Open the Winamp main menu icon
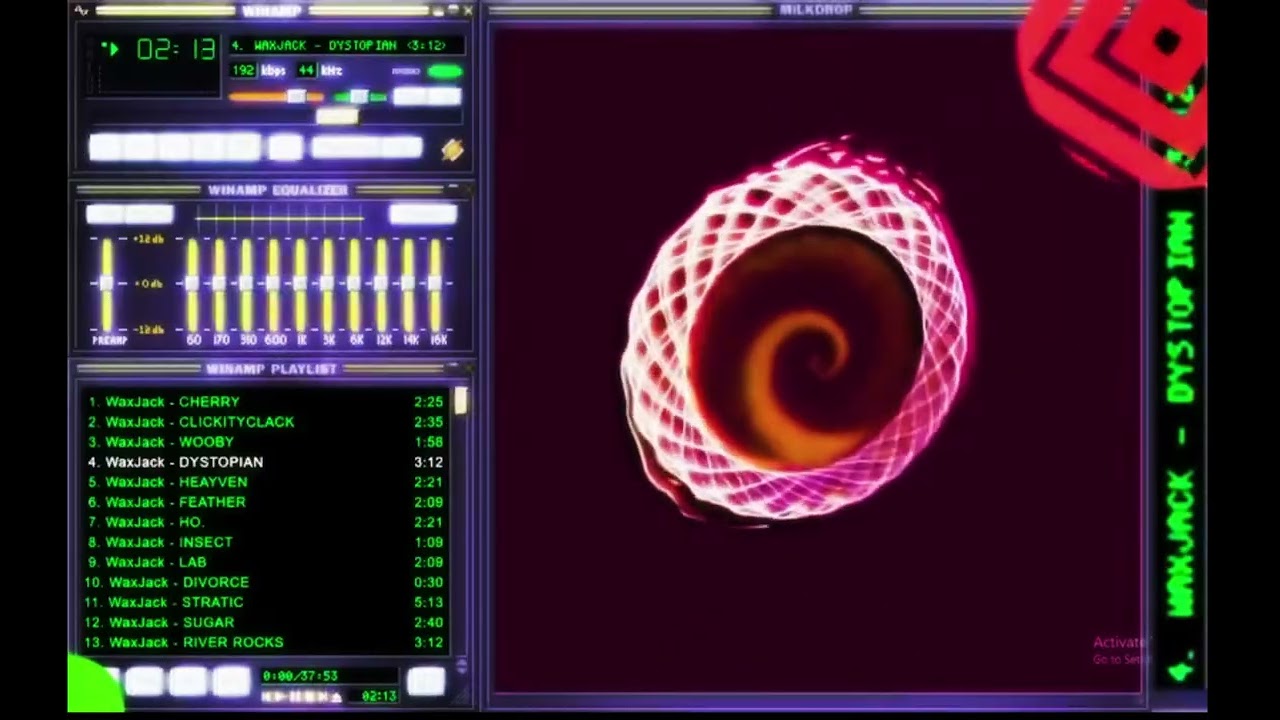 click(82, 11)
